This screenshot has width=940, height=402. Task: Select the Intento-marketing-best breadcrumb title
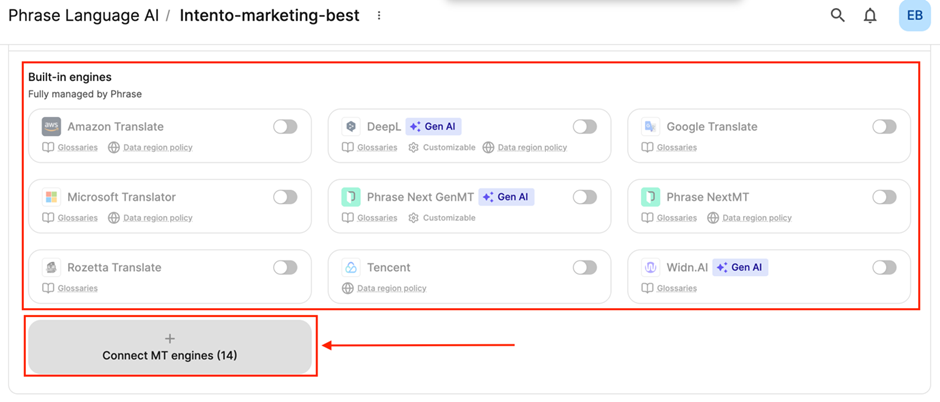tap(269, 16)
